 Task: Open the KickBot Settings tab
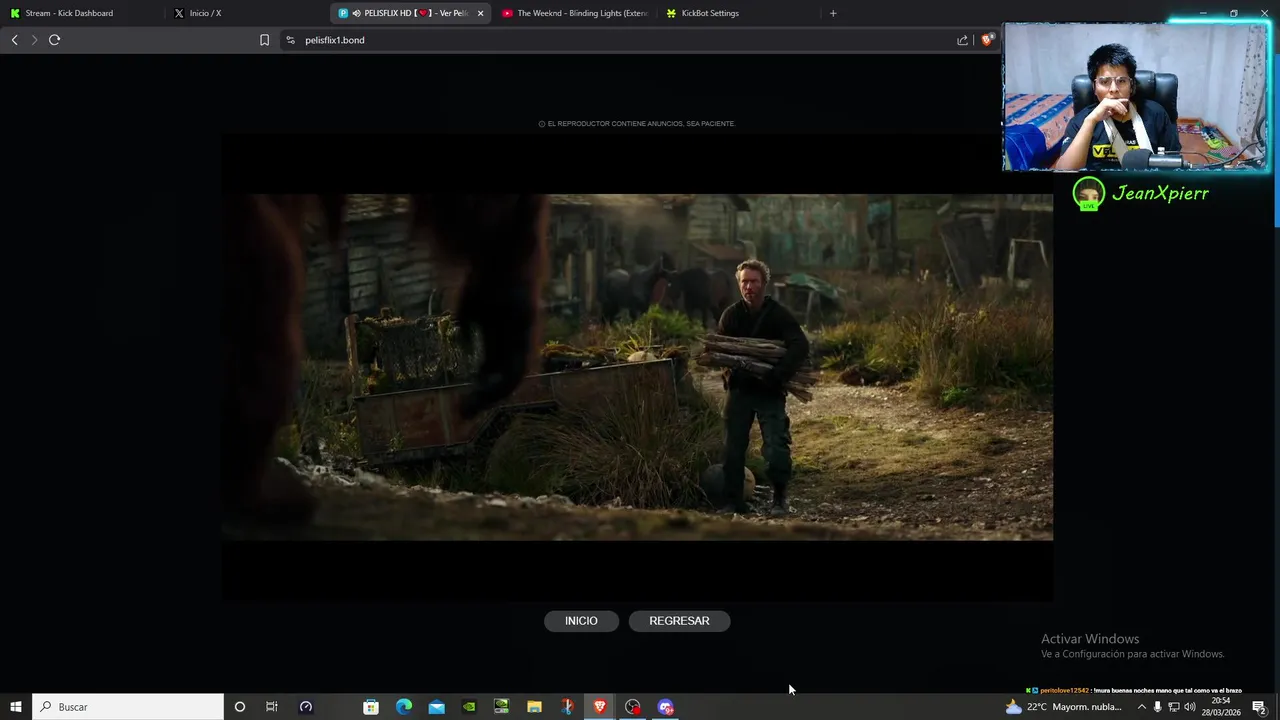pos(738,13)
